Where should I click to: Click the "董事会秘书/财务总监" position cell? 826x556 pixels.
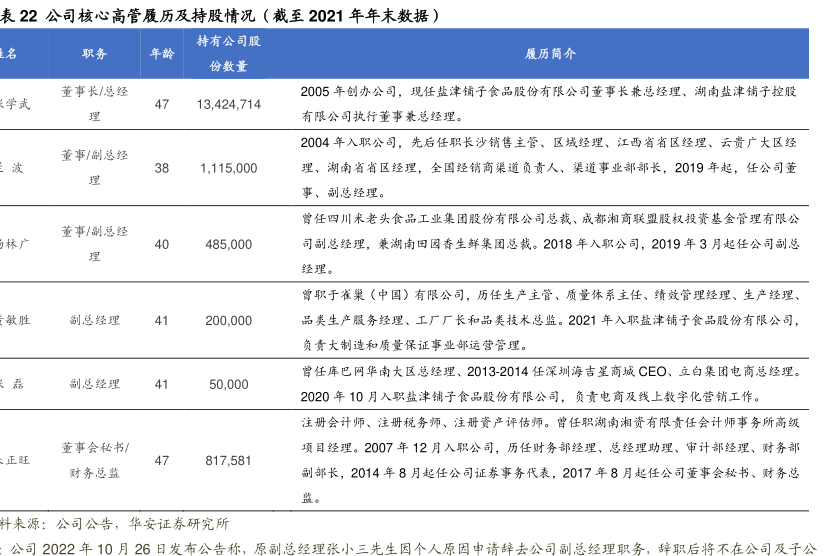tap(95, 459)
